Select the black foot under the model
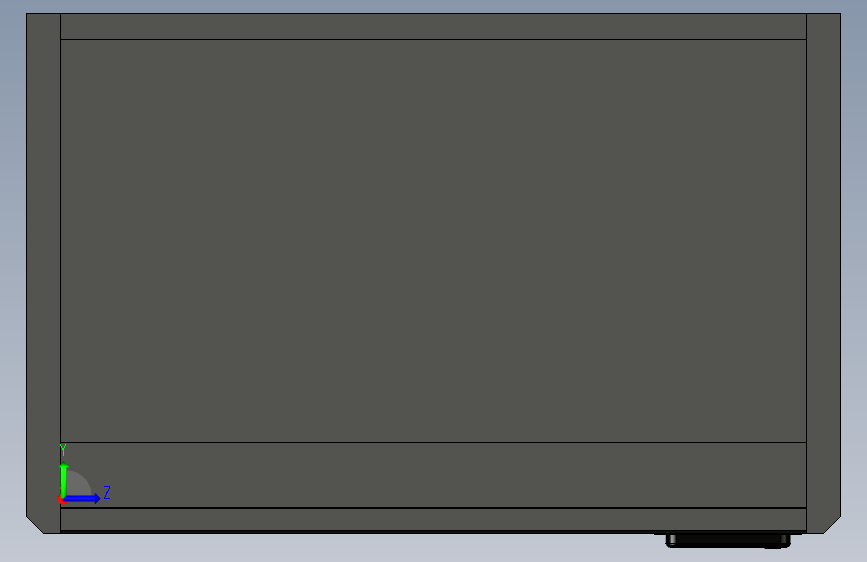 click(x=728, y=540)
